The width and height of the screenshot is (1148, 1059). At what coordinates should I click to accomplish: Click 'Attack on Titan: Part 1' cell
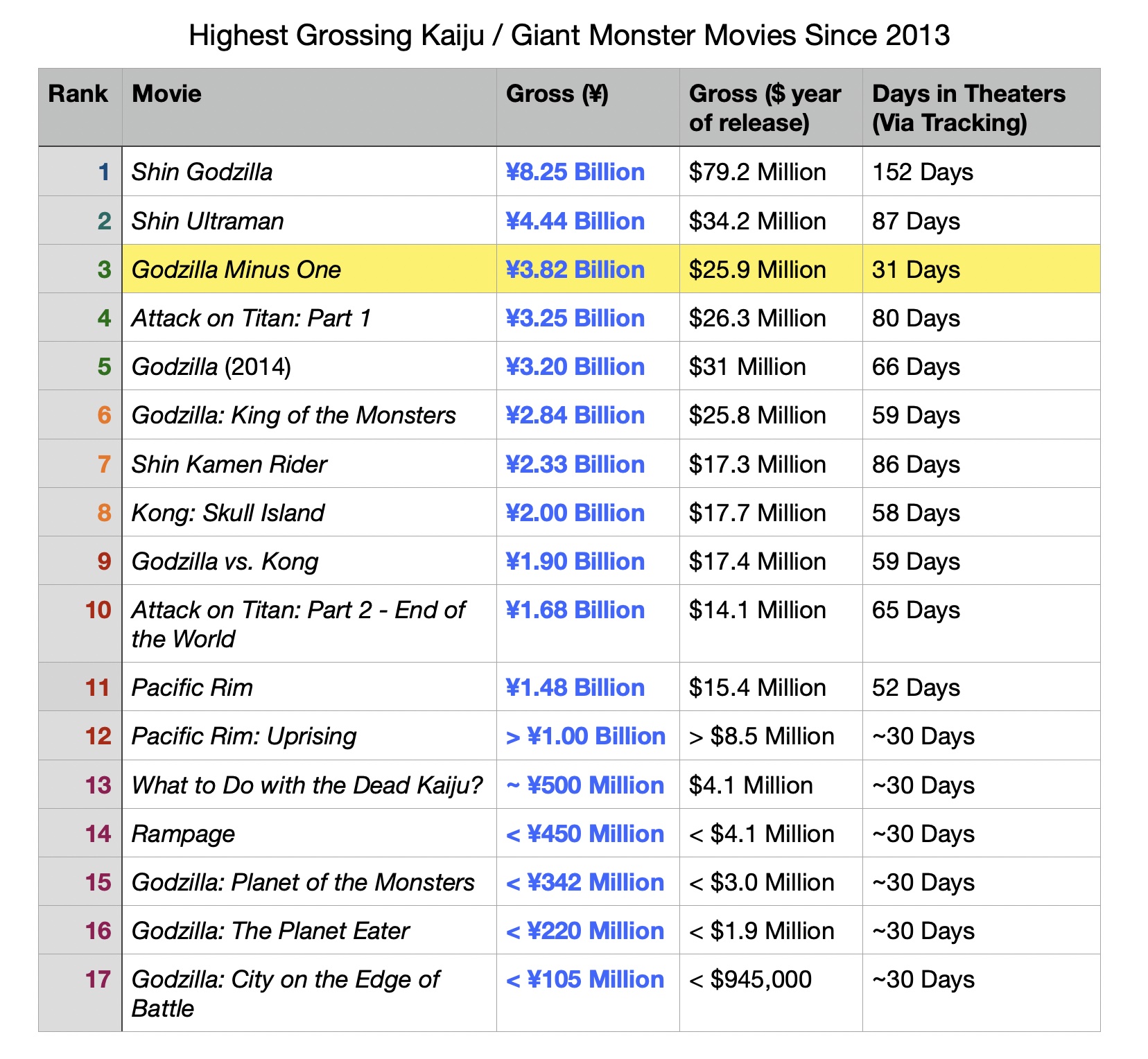click(309, 317)
